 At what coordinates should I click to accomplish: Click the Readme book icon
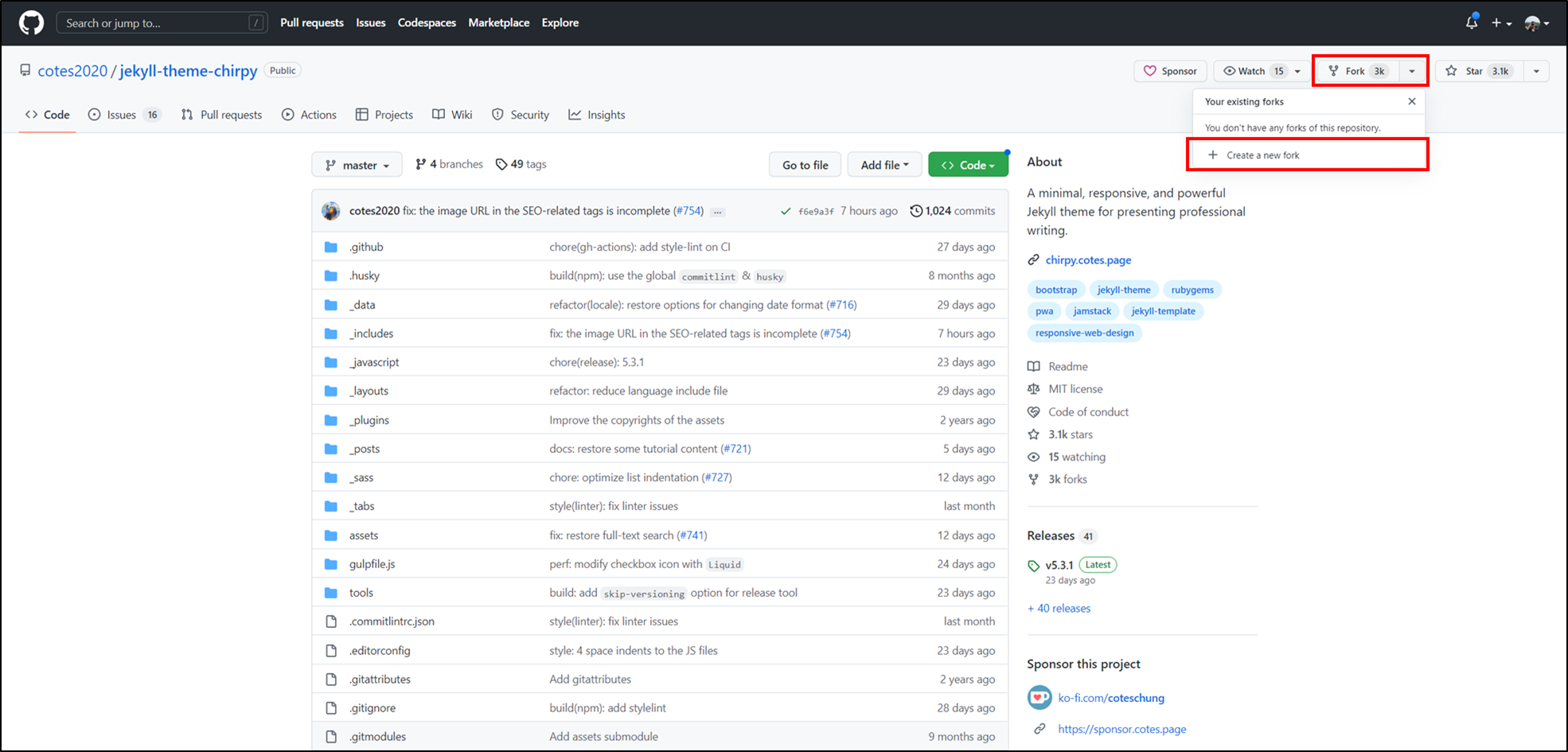(1033, 366)
